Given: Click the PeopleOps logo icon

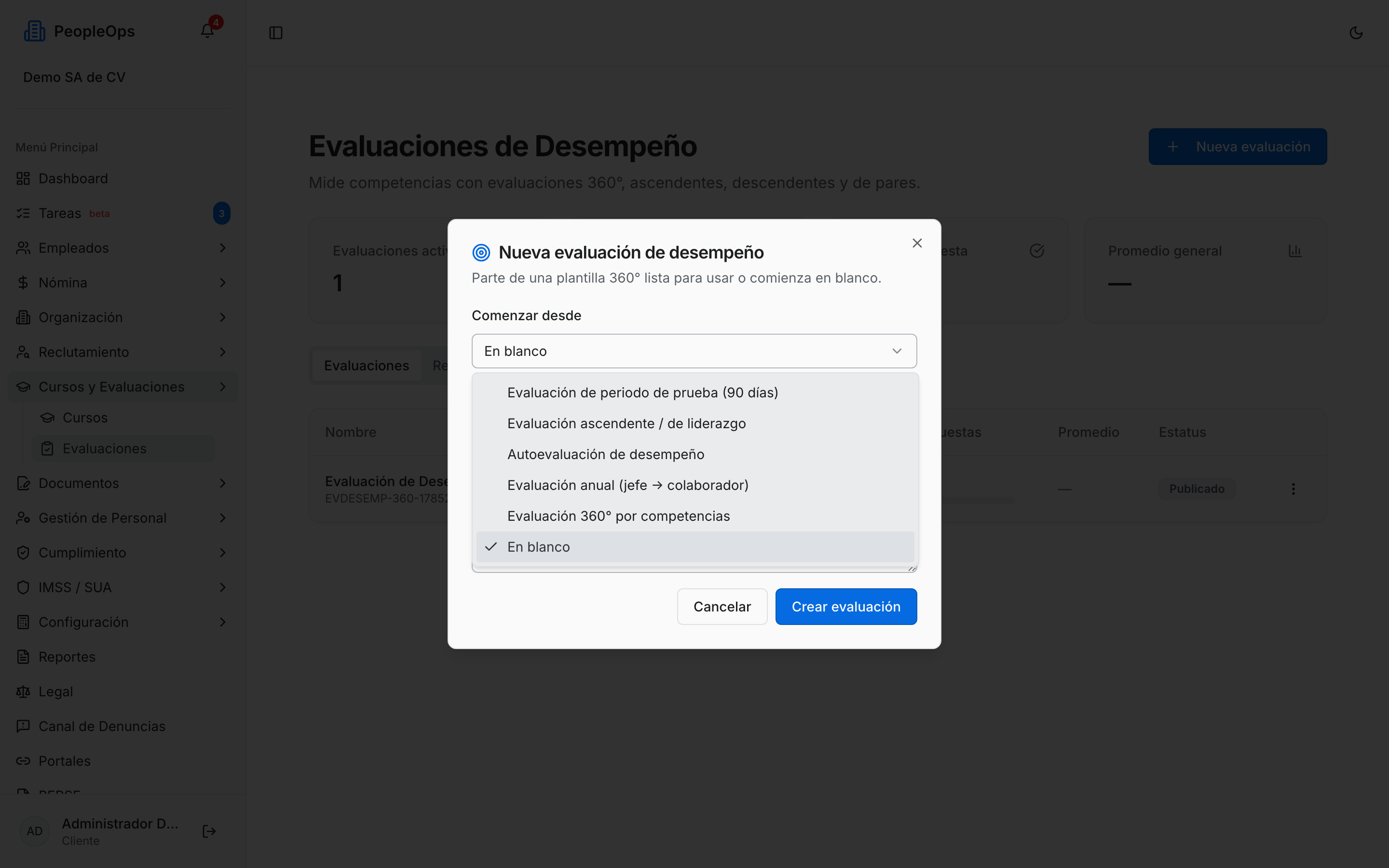Looking at the screenshot, I should 34,31.
